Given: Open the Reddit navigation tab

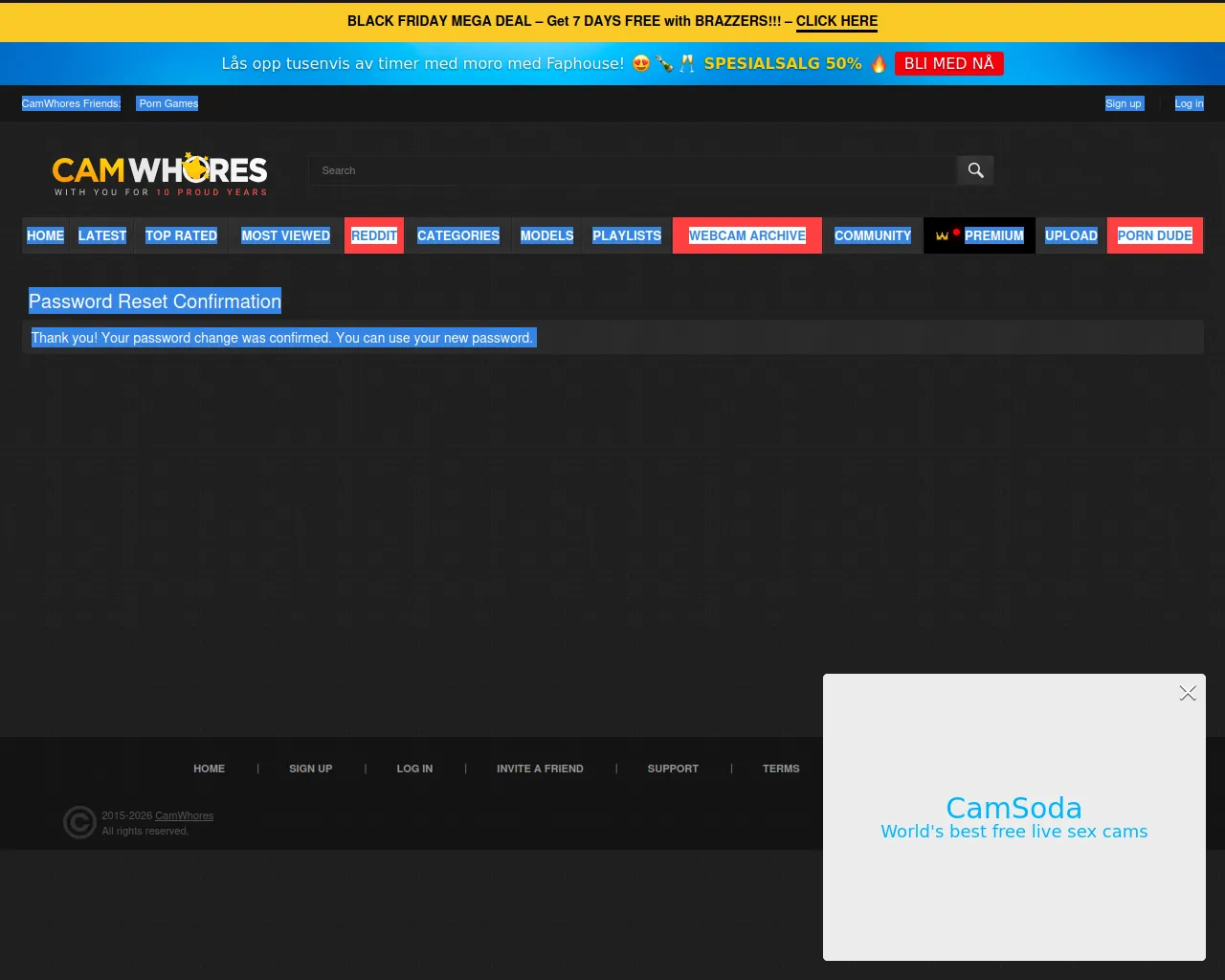Looking at the screenshot, I should coord(374,235).
